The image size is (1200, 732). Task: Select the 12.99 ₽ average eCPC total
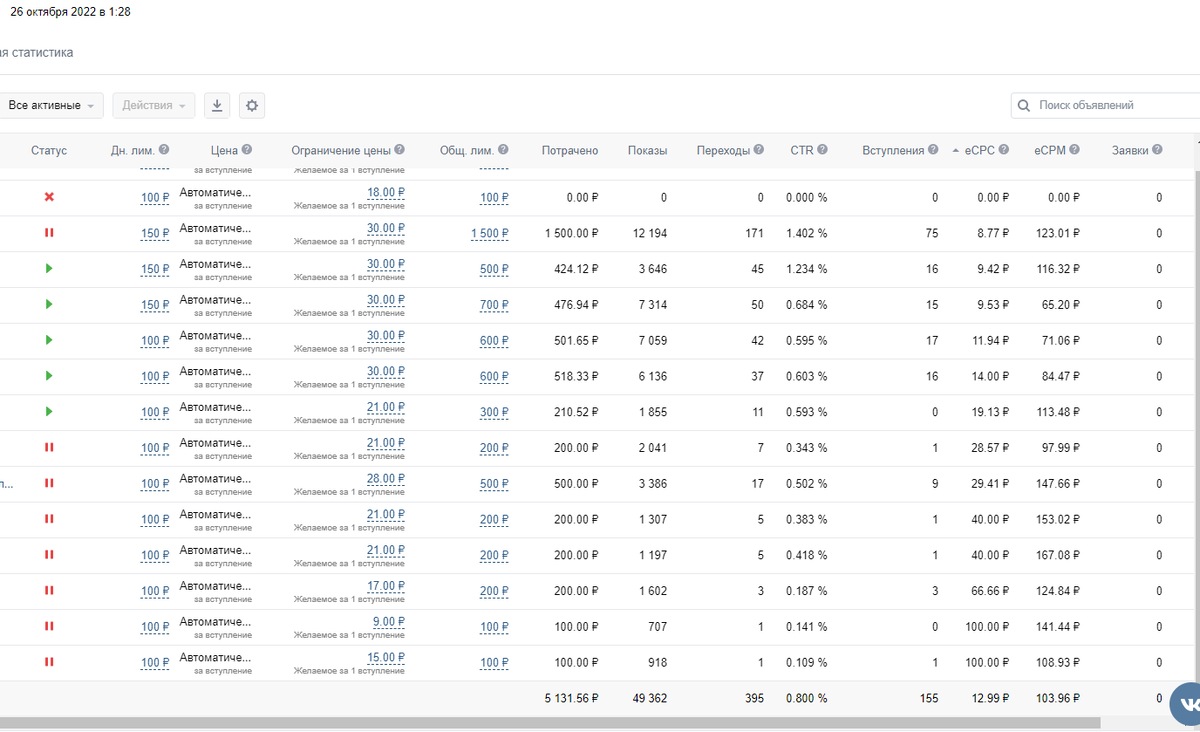point(988,699)
